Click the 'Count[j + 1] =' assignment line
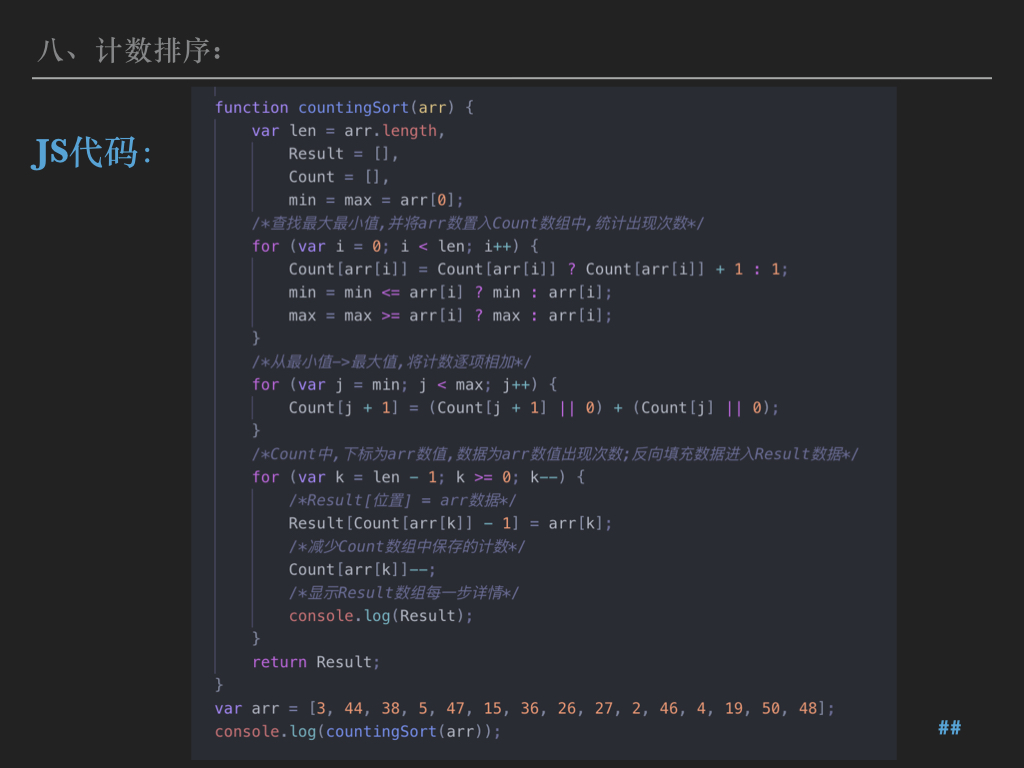The width and height of the screenshot is (1024, 768). pyautogui.click(x=533, y=407)
